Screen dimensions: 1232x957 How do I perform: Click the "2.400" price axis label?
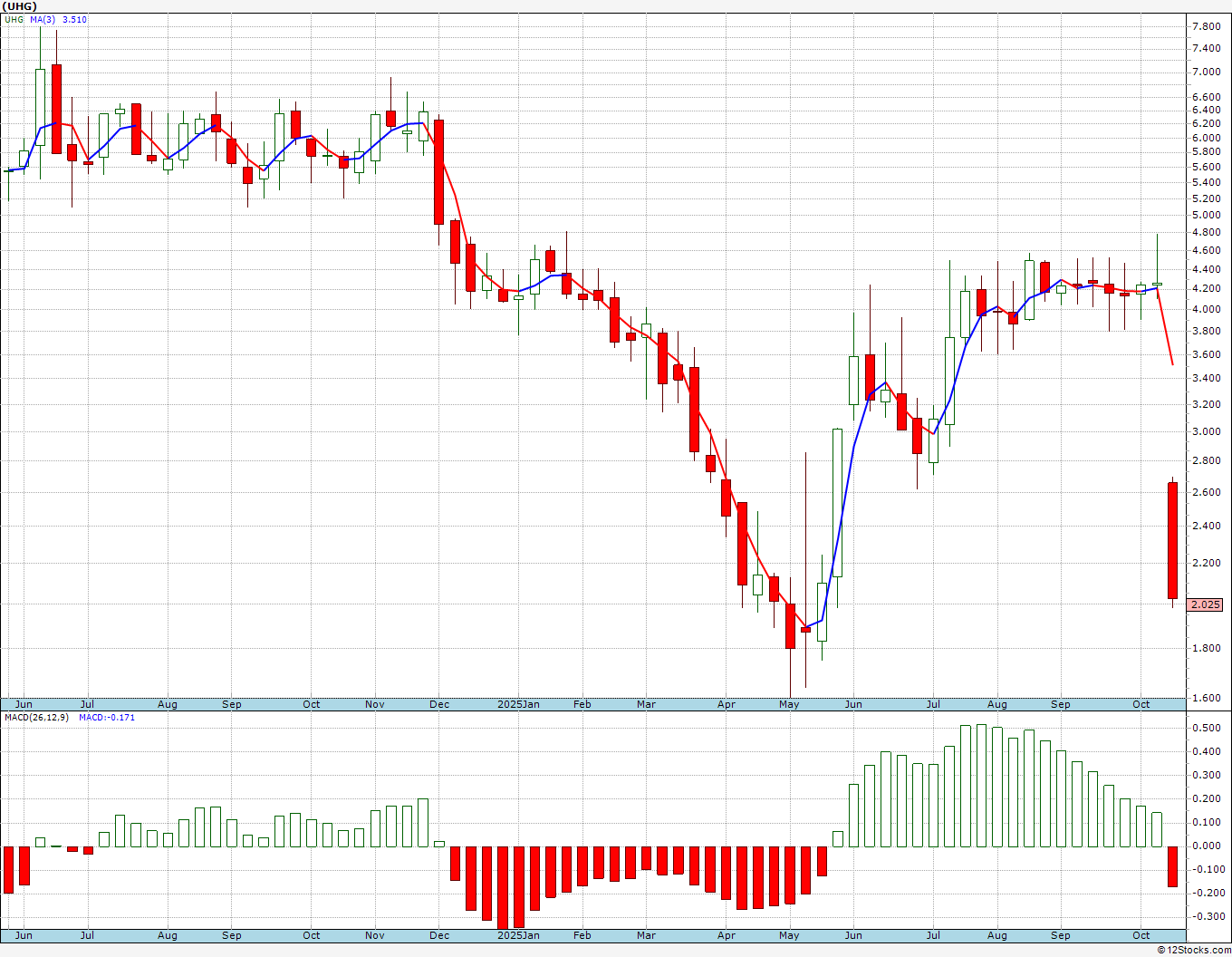click(1206, 526)
